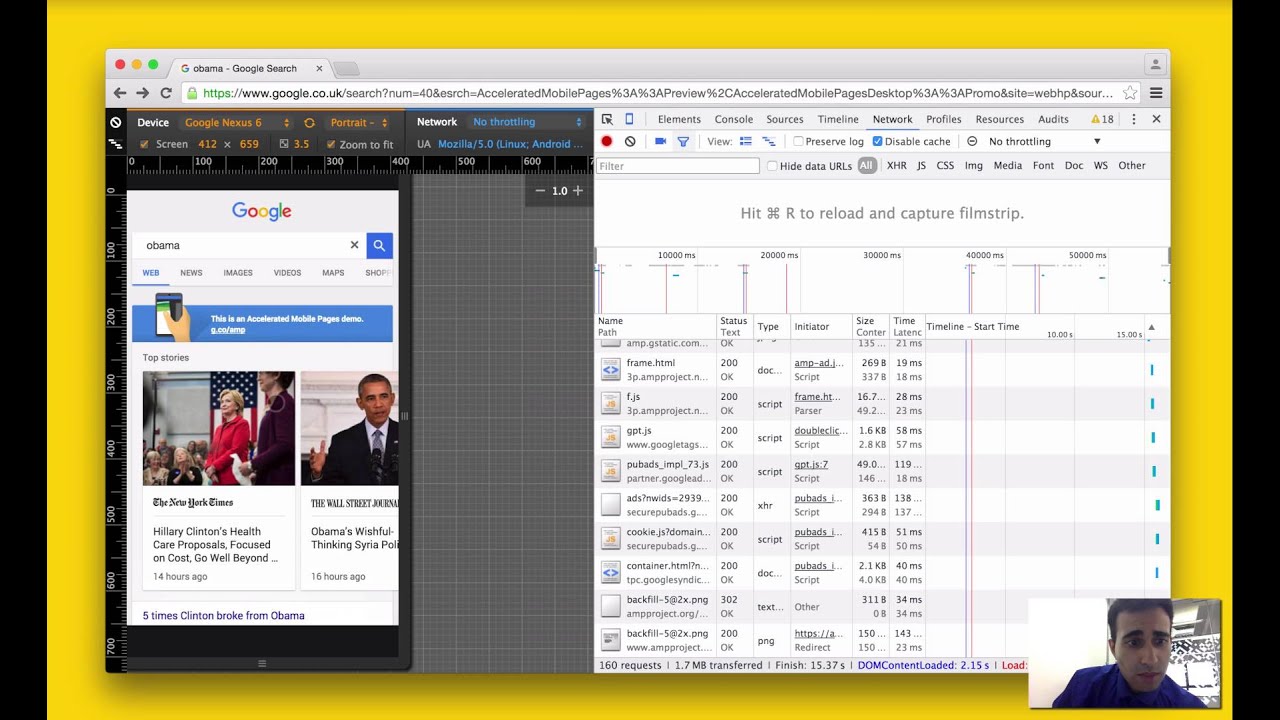Open warnings counter showing 18
Image resolution: width=1280 pixels, height=720 pixels.
(x=1102, y=119)
